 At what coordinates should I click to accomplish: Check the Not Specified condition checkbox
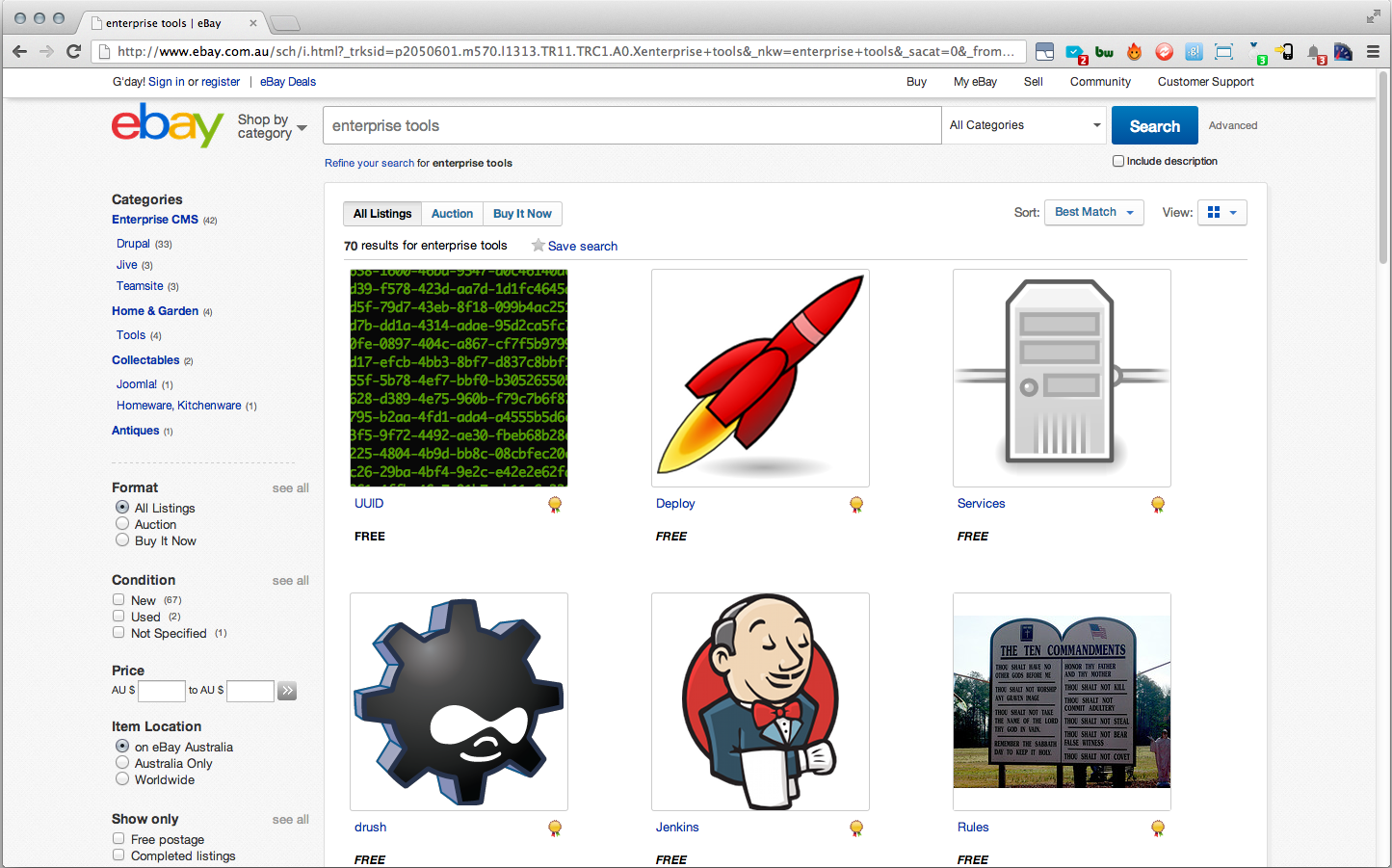[x=118, y=632]
